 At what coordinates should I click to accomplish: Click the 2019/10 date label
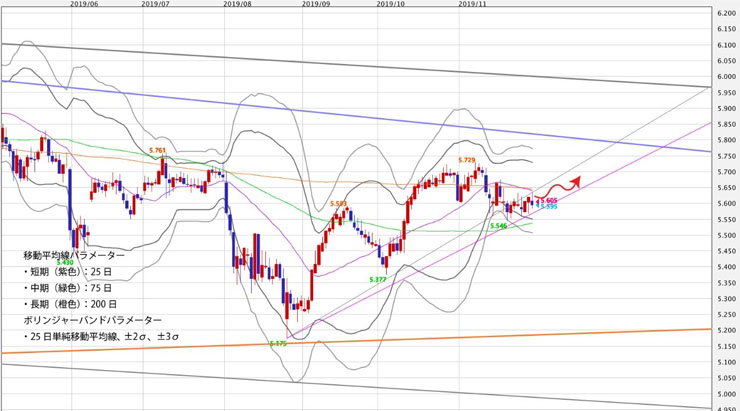click(391, 4)
